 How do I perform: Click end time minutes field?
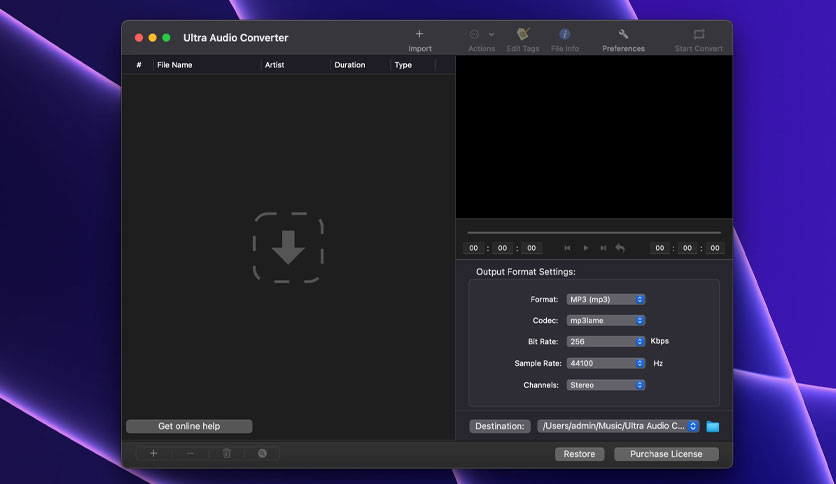click(x=688, y=248)
